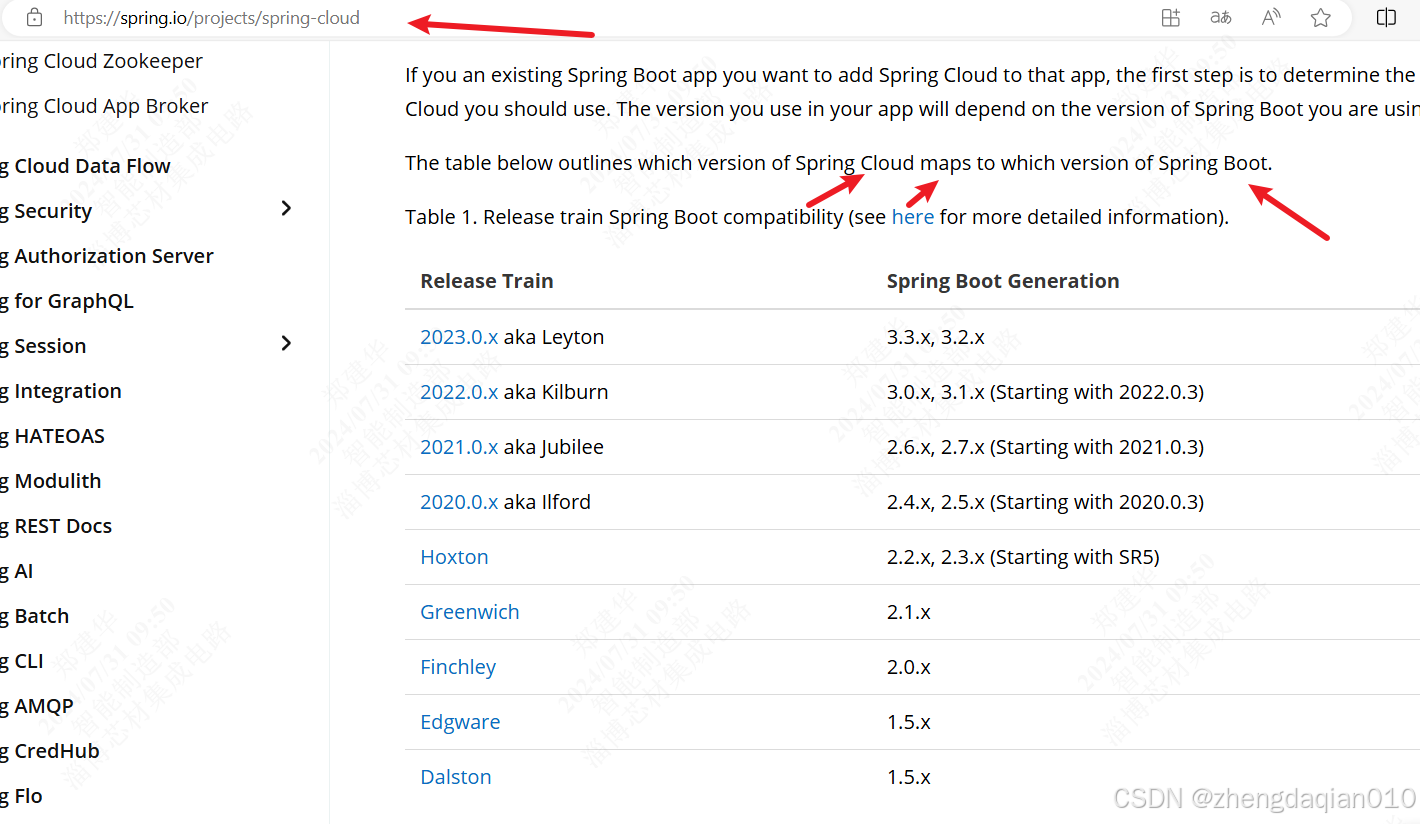Open the Finchley release link
The width and height of the screenshot is (1420, 824).
[458, 667]
